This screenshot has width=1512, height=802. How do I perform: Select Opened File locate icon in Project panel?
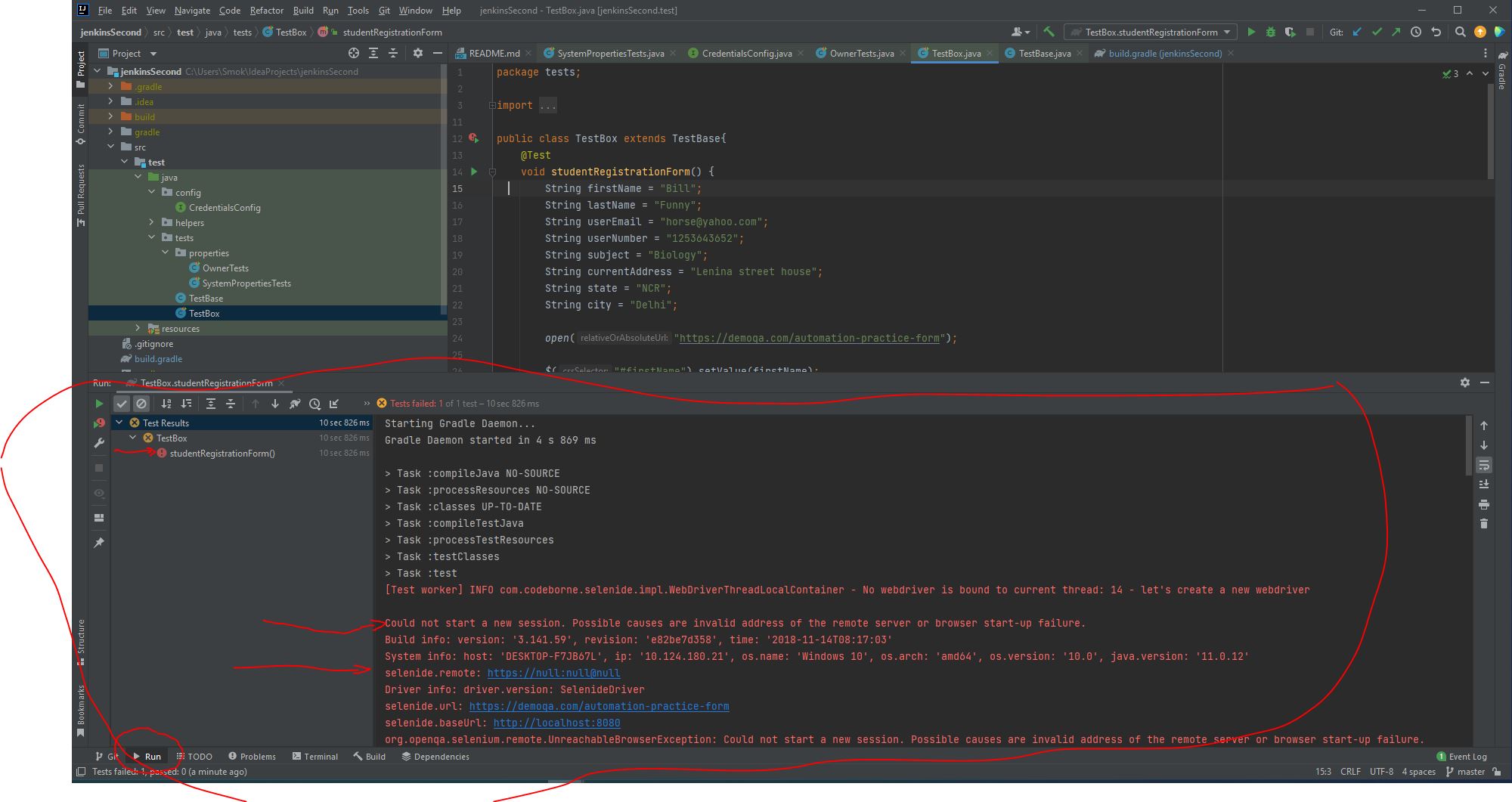tap(353, 53)
